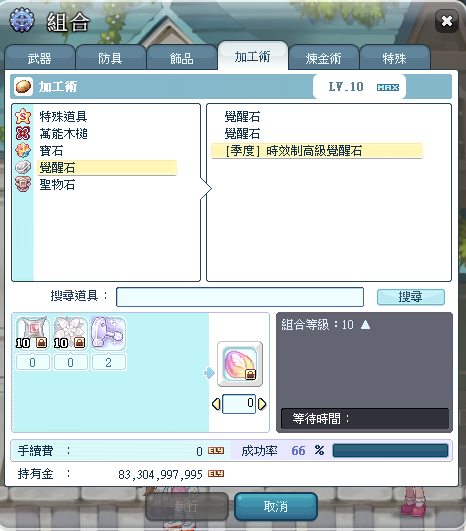Click the 成功率 progress bar
Viewport: 466px width, 531px height.
click(390, 451)
